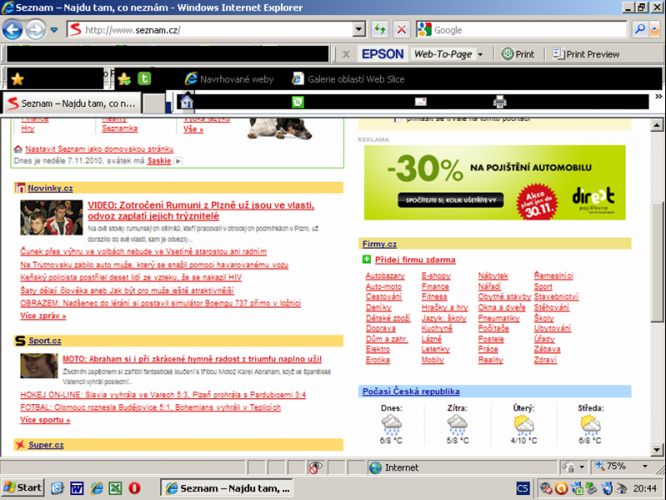
Task: Tick the trvale přihlásit checkbox
Action: [x=398, y=120]
